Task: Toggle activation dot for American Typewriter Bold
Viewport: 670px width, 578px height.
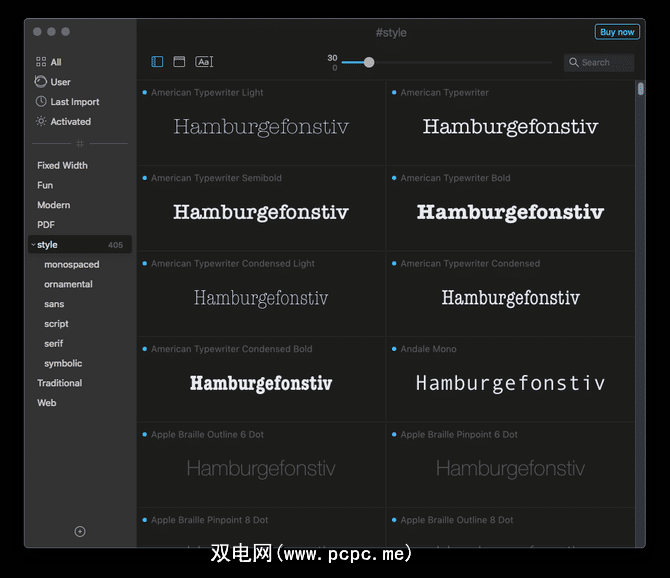Action: 394,178
